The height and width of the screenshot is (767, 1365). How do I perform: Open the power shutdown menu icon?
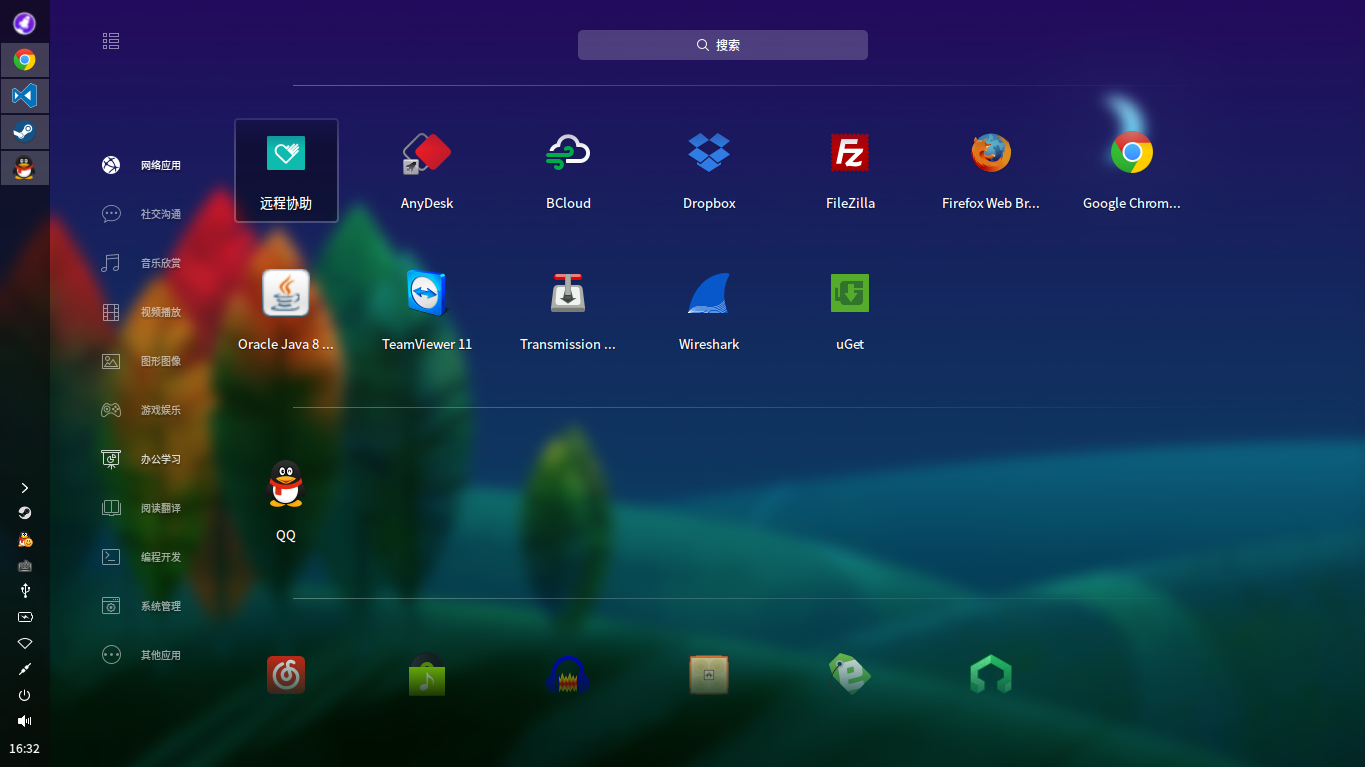(25, 695)
